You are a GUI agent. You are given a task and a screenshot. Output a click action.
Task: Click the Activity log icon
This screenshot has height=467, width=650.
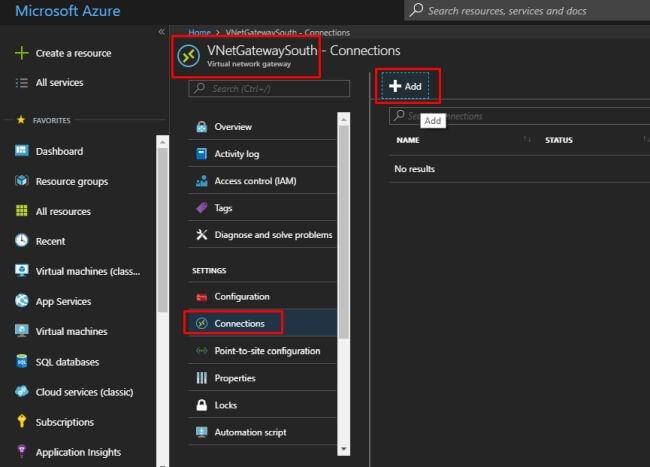(201, 154)
